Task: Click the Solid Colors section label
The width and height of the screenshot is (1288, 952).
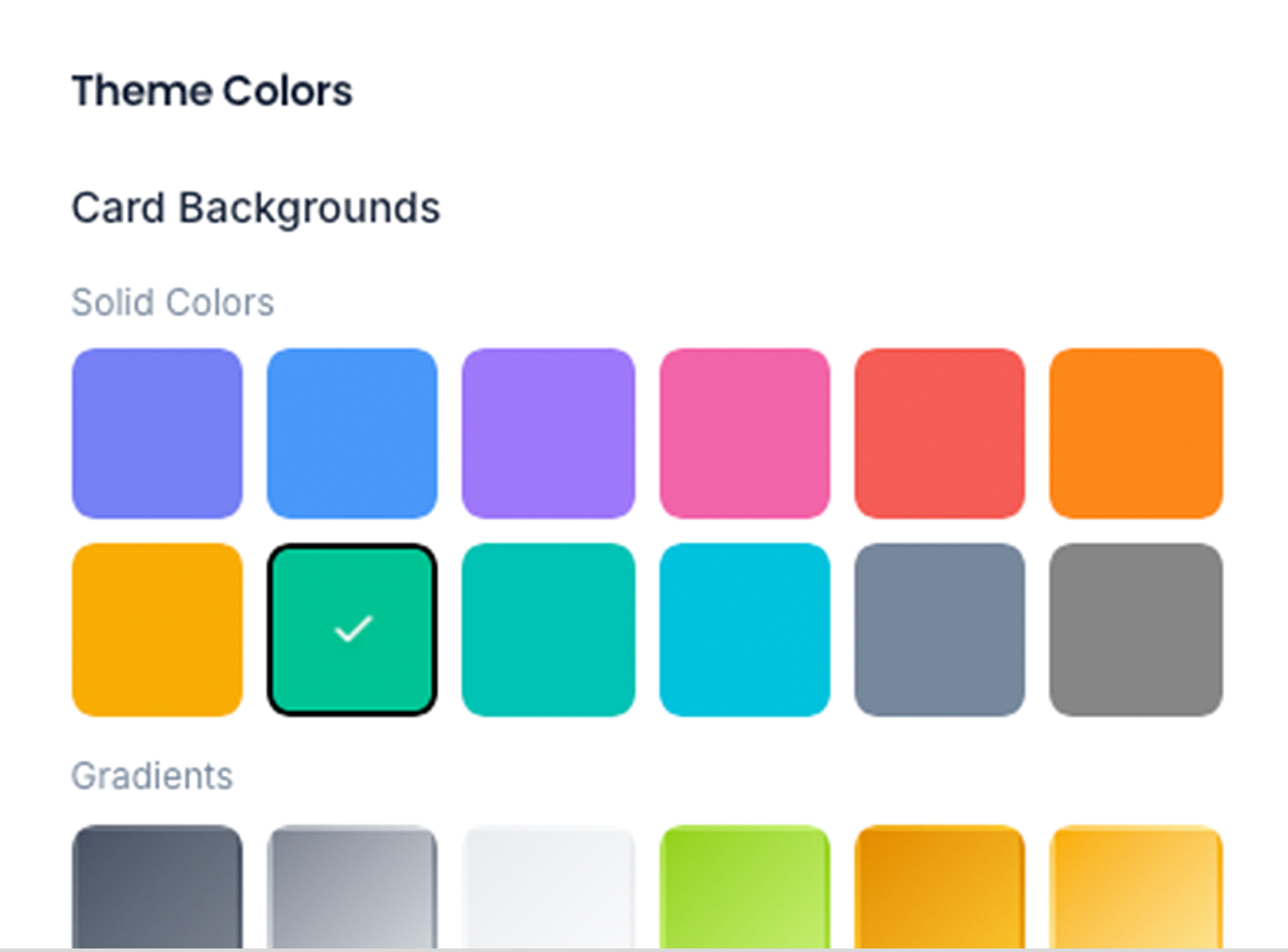Action: (x=173, y=303)
